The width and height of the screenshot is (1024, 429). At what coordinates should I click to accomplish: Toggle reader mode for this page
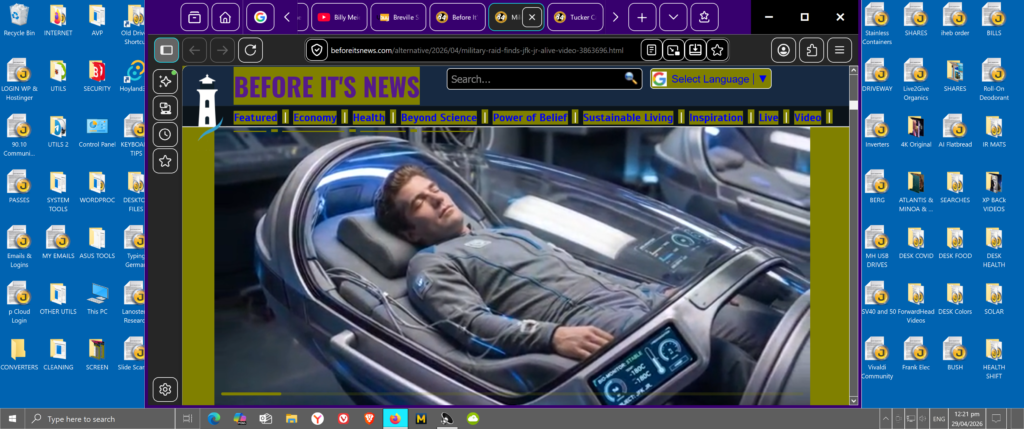tap(651, 50)
